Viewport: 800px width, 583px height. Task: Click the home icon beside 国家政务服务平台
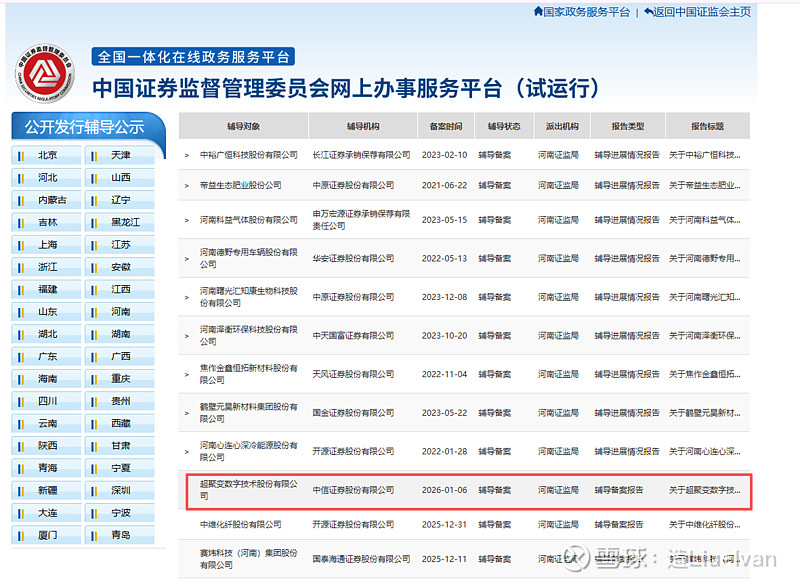click(538, 11)
